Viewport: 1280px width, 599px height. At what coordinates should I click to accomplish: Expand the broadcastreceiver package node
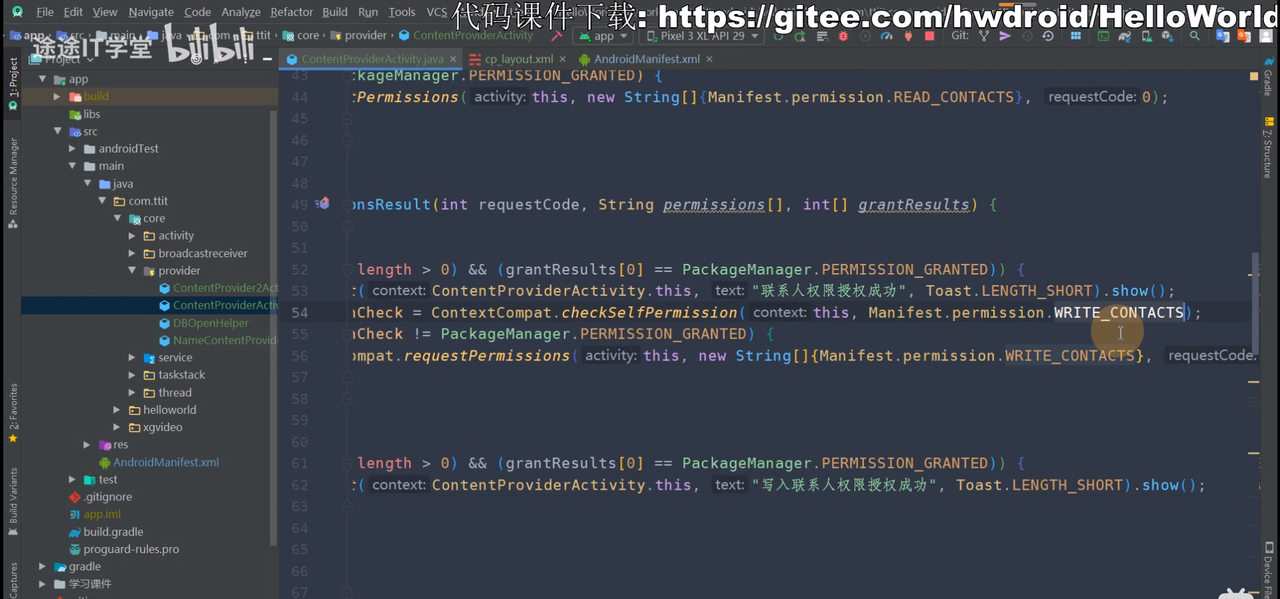pos(132,253)
